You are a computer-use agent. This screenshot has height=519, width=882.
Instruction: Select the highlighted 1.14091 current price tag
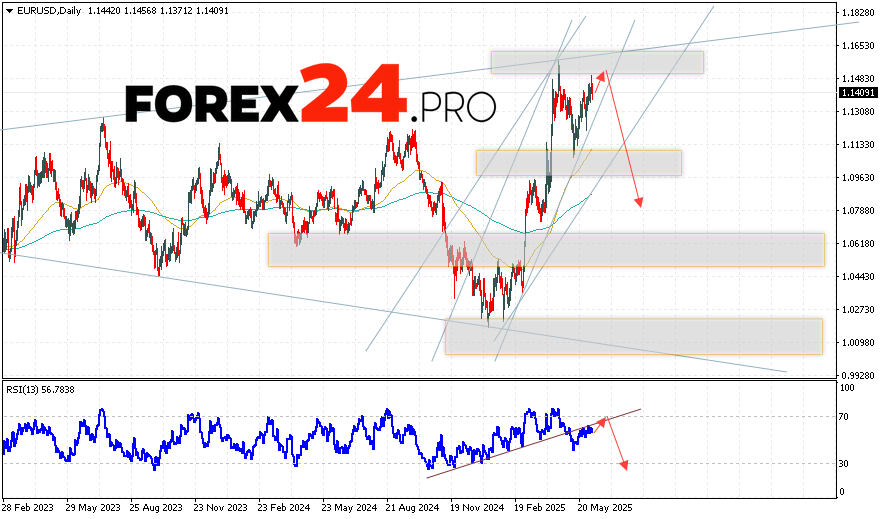tap(858, 92)
